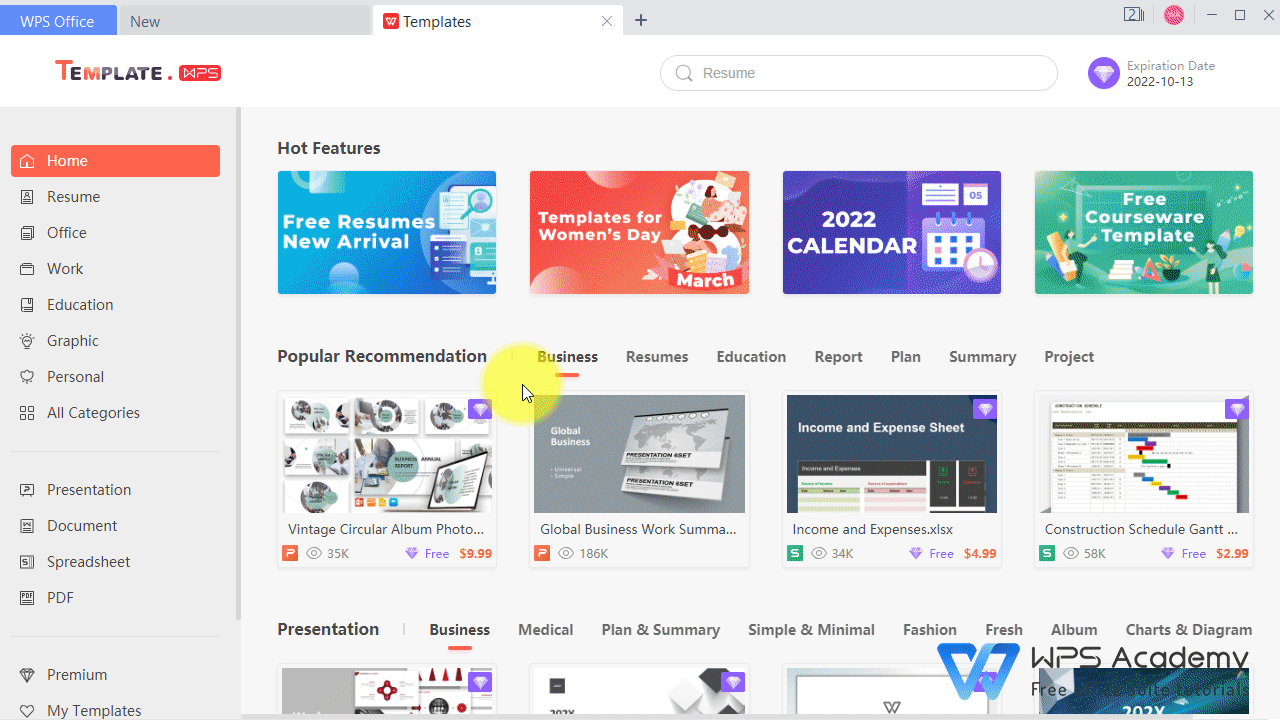This screenshot has width=1280, height=720.
Task: Open the Home sidebar item
Action: coord(115,161)
